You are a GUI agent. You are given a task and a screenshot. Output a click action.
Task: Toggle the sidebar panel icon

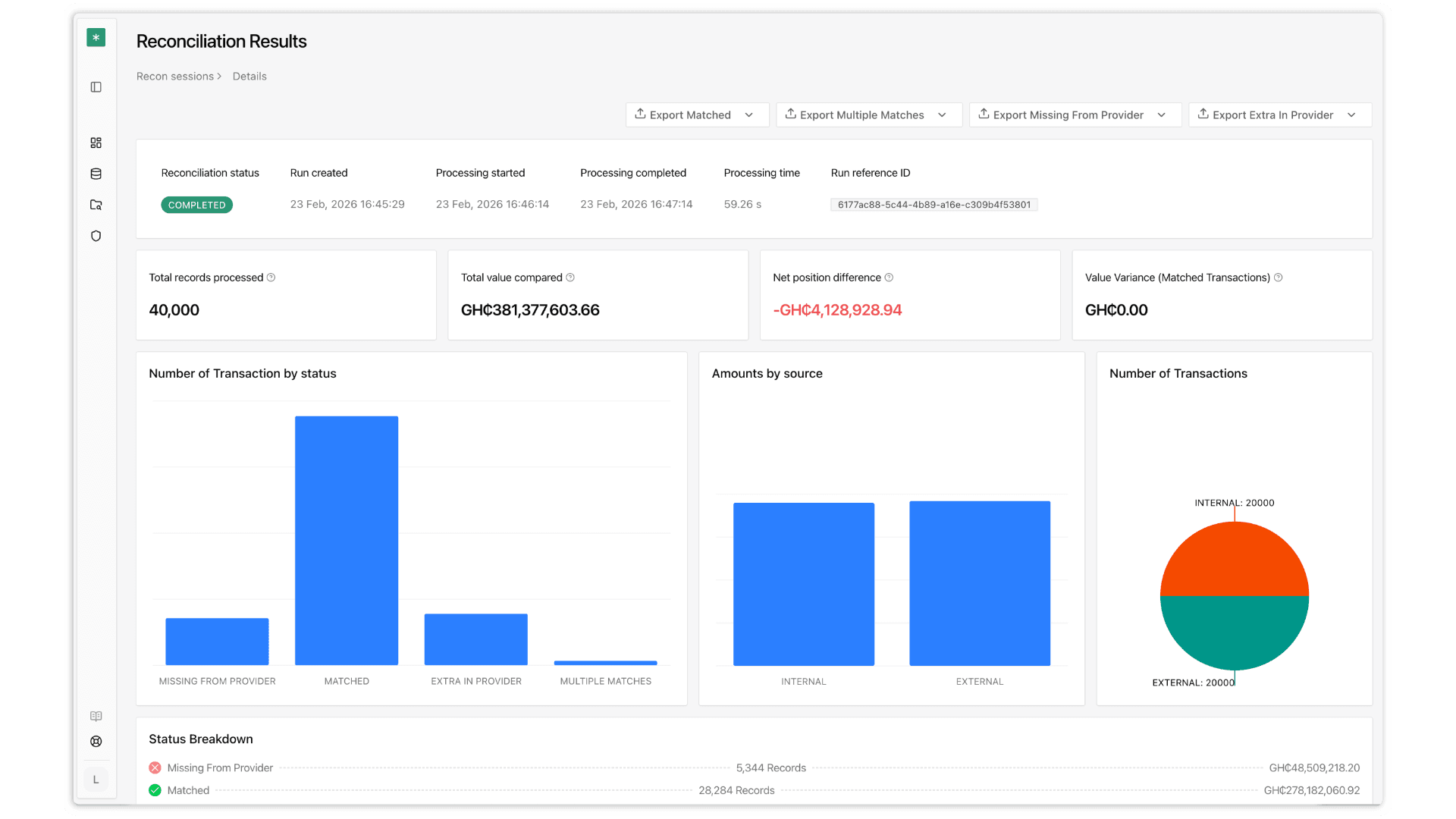pos(96,87)
